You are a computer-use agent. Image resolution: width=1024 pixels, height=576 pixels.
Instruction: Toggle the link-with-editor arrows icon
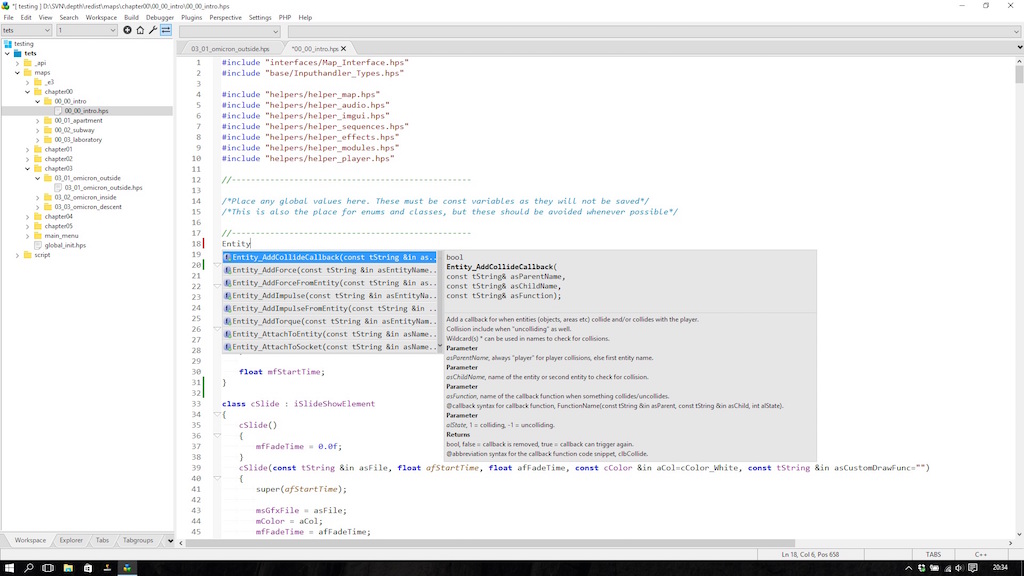click(x=166, y=31)
